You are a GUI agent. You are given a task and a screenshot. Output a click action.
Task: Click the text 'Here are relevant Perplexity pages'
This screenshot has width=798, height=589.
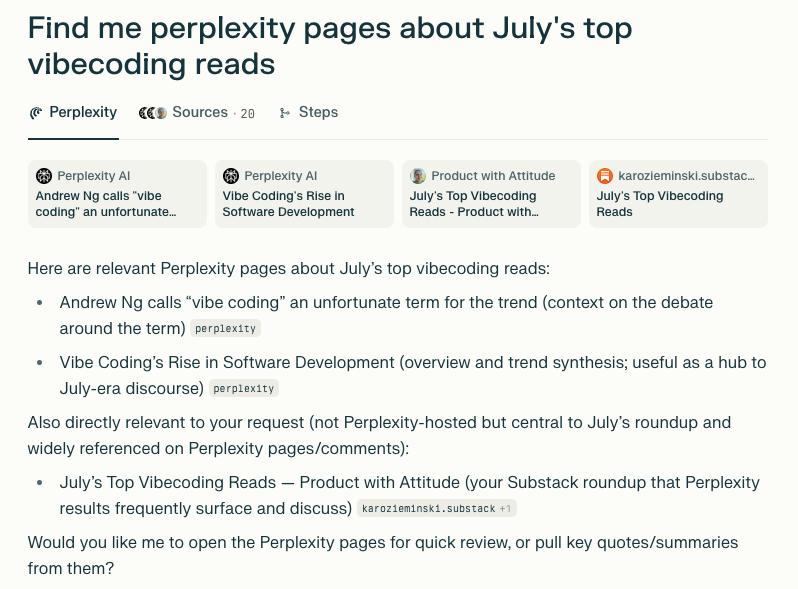tap(289, 268)
